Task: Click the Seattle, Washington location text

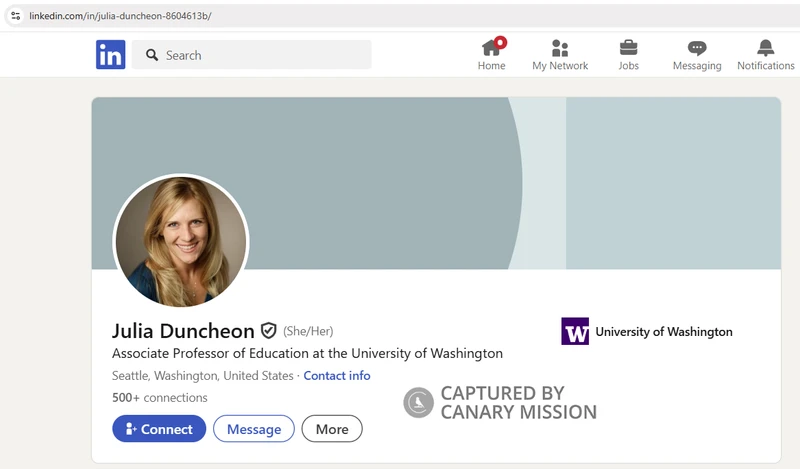Action: (x=203, y=376)
